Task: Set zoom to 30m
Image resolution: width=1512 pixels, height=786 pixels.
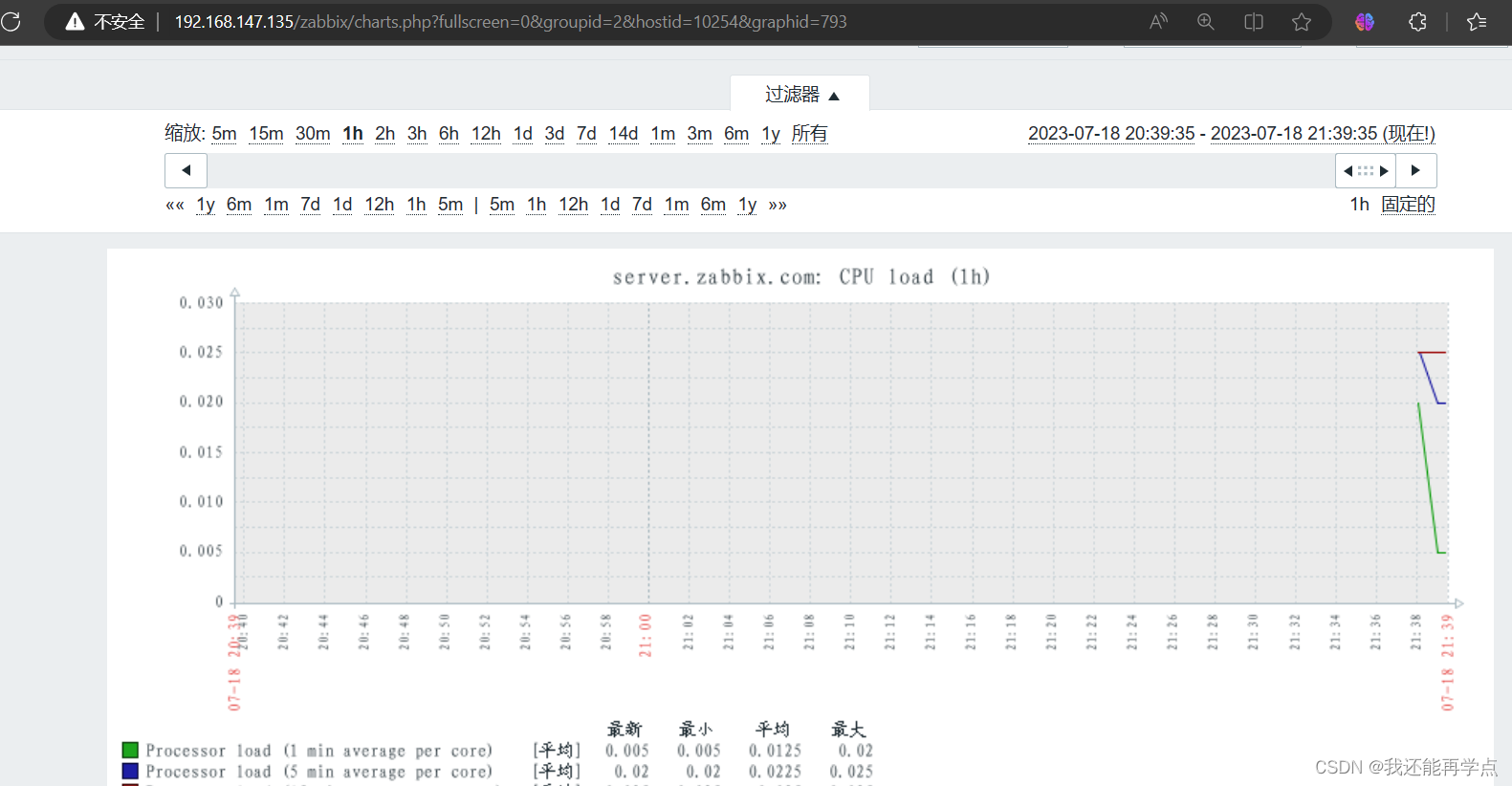Action: pos(313,133)
